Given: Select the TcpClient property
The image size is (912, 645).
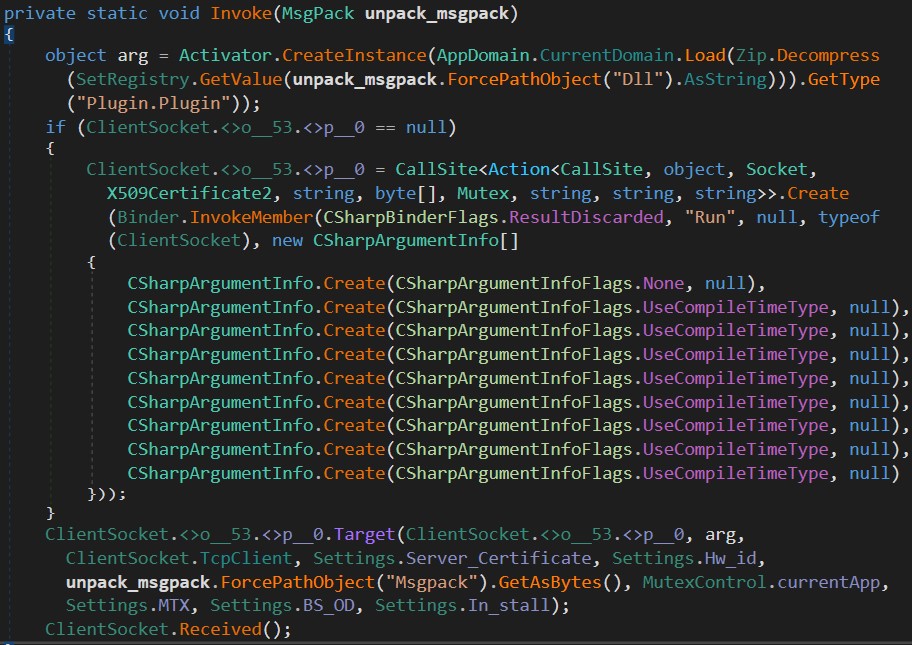Looking at the screenshot, I should tap(246, 558).
